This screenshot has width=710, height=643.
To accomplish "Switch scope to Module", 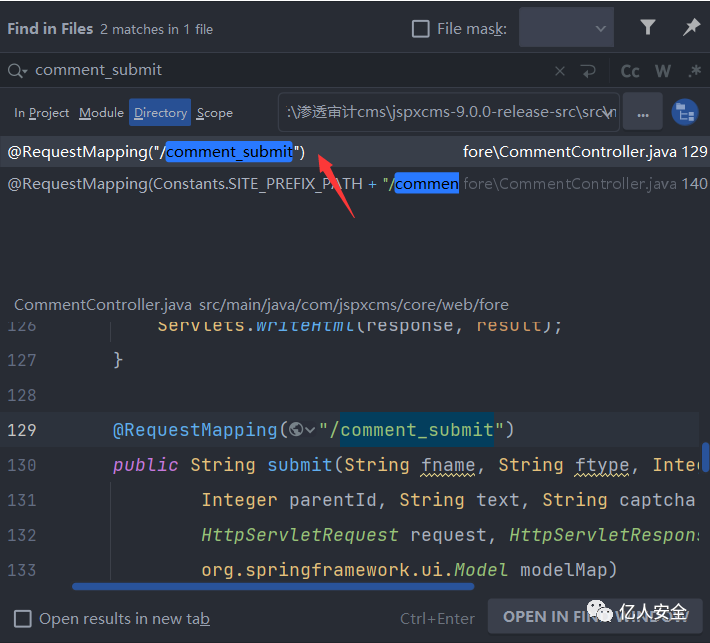I will pyautogui.click(x=101, y=113).
